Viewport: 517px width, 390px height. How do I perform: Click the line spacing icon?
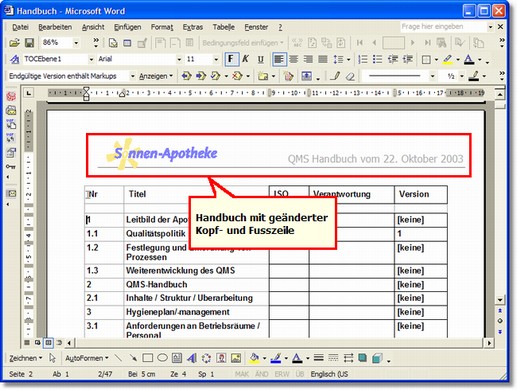click(338, 59)
